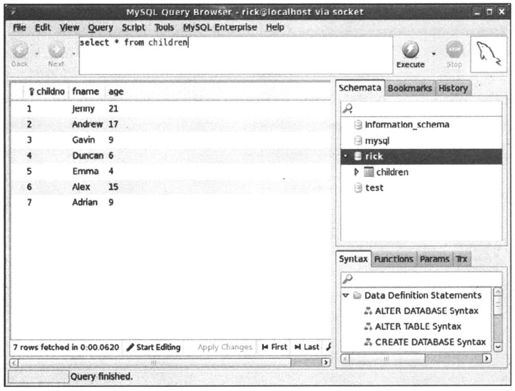This screenshot has width=515, height=391.
Task: Select the cell 'Alex'
Action: coord(81,187)
